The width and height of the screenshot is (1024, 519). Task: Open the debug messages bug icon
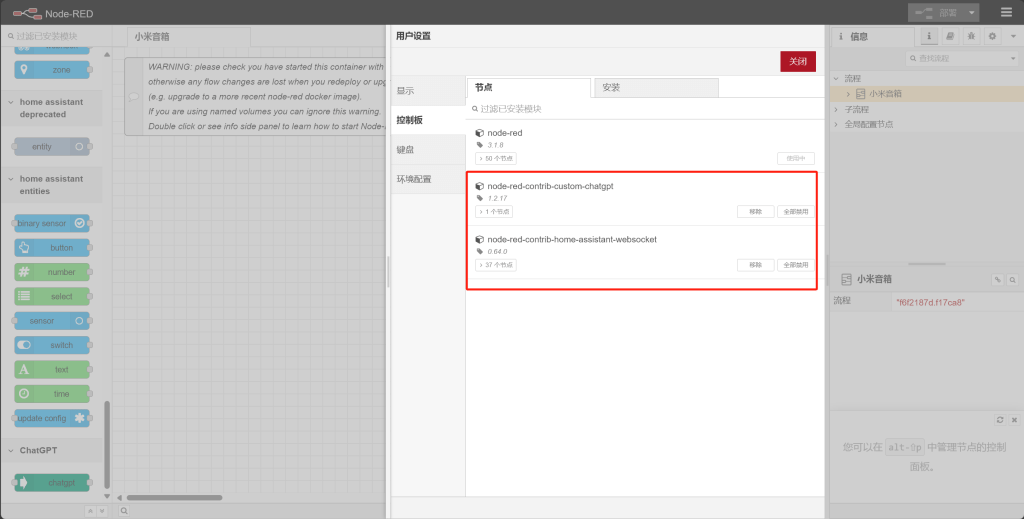[x=972, y=37]
